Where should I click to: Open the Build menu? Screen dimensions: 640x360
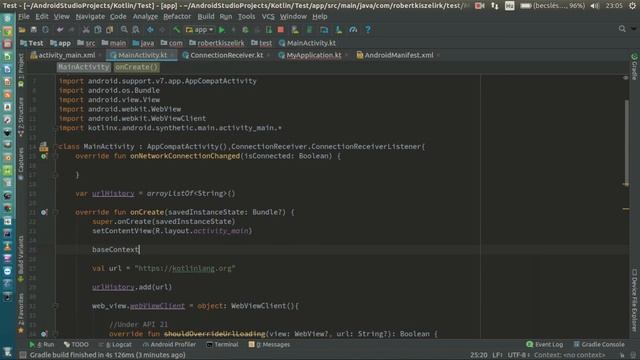pos(206,16)
